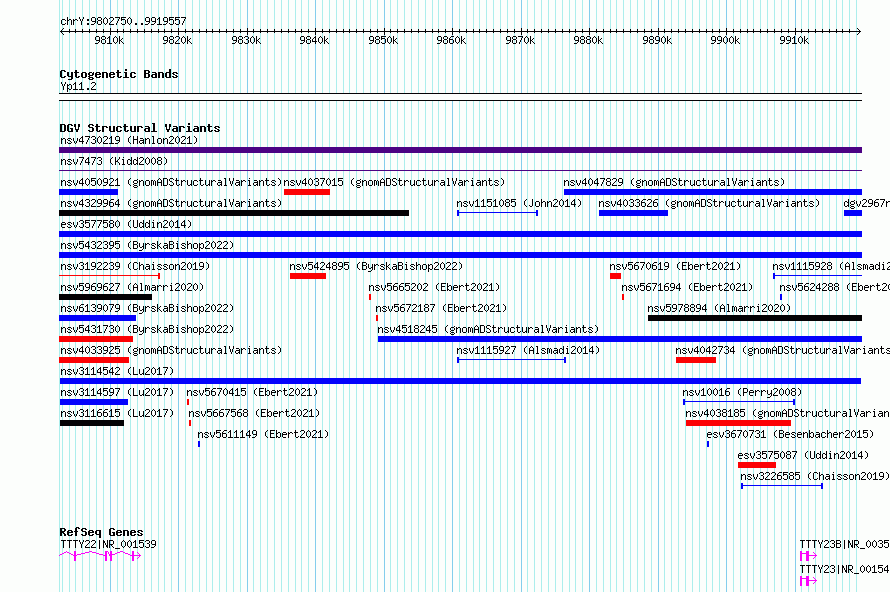Click the Cytogenetic Bands track title
This screenshot has width=890, height=592.
pyautogui.click(x=119, y=74)
